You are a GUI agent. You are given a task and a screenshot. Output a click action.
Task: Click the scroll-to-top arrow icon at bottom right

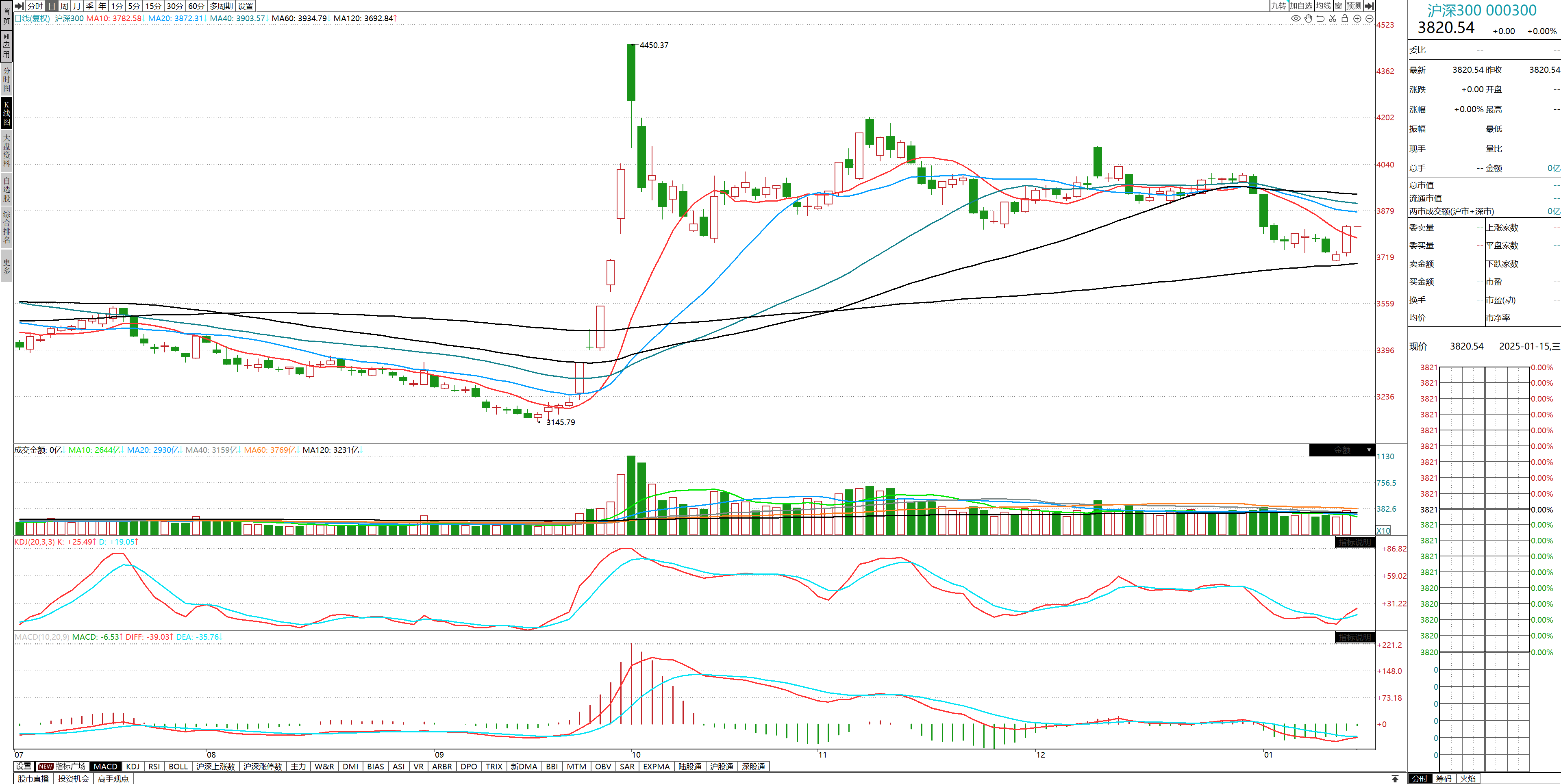click(x=1395, y=779)
